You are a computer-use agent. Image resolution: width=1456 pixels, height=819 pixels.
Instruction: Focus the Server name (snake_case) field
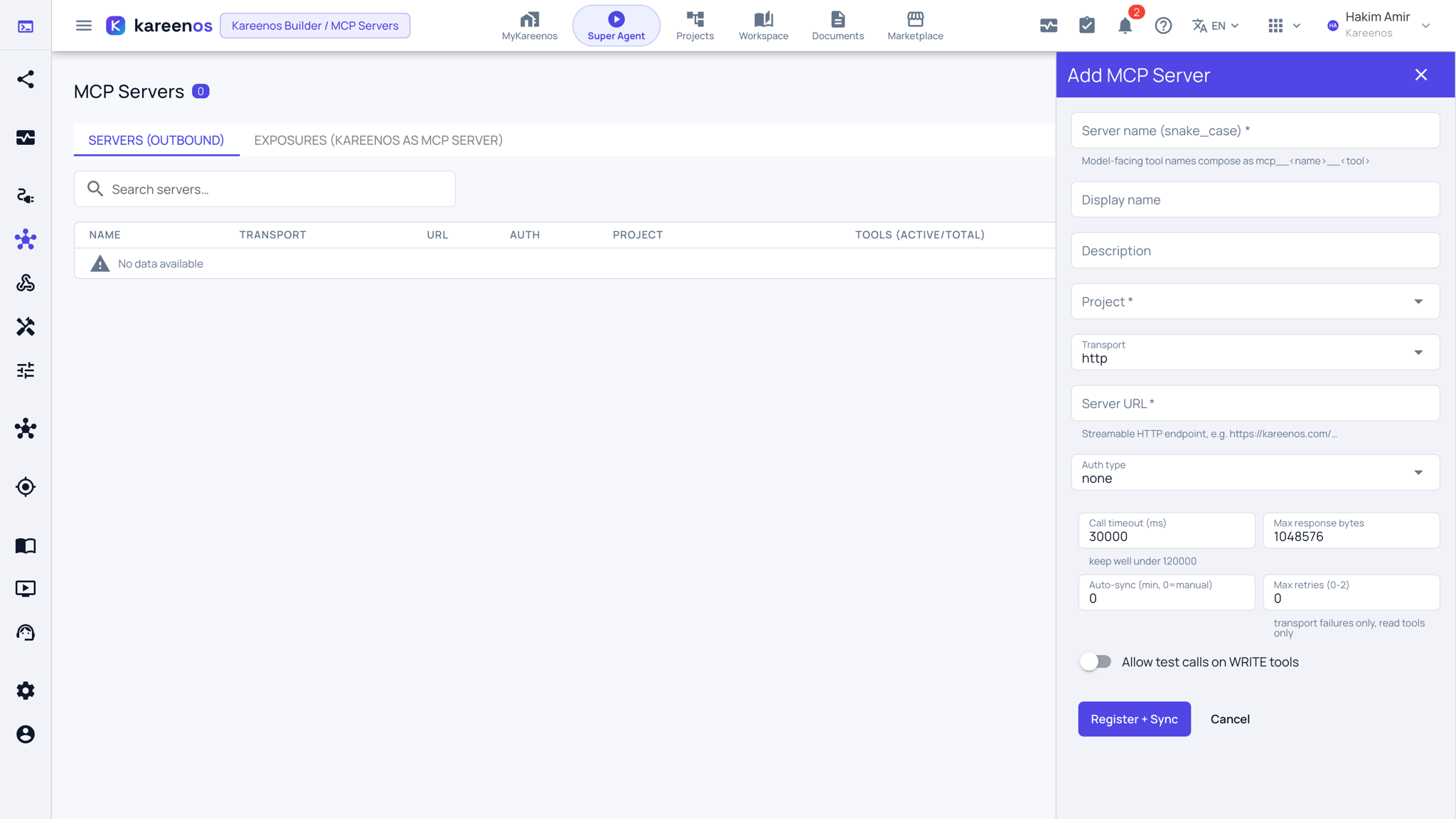click(1256, 131)
